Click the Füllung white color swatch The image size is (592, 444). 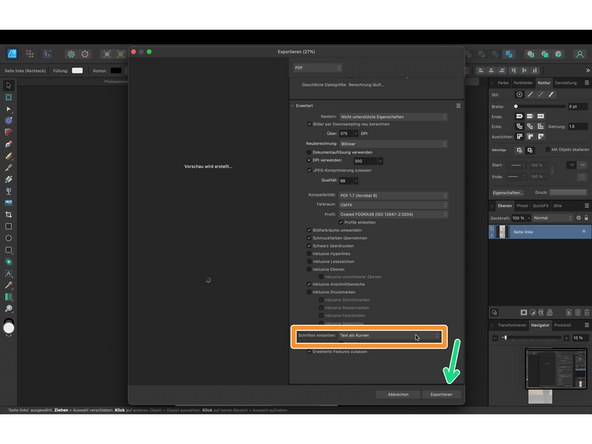coord(77,71)
